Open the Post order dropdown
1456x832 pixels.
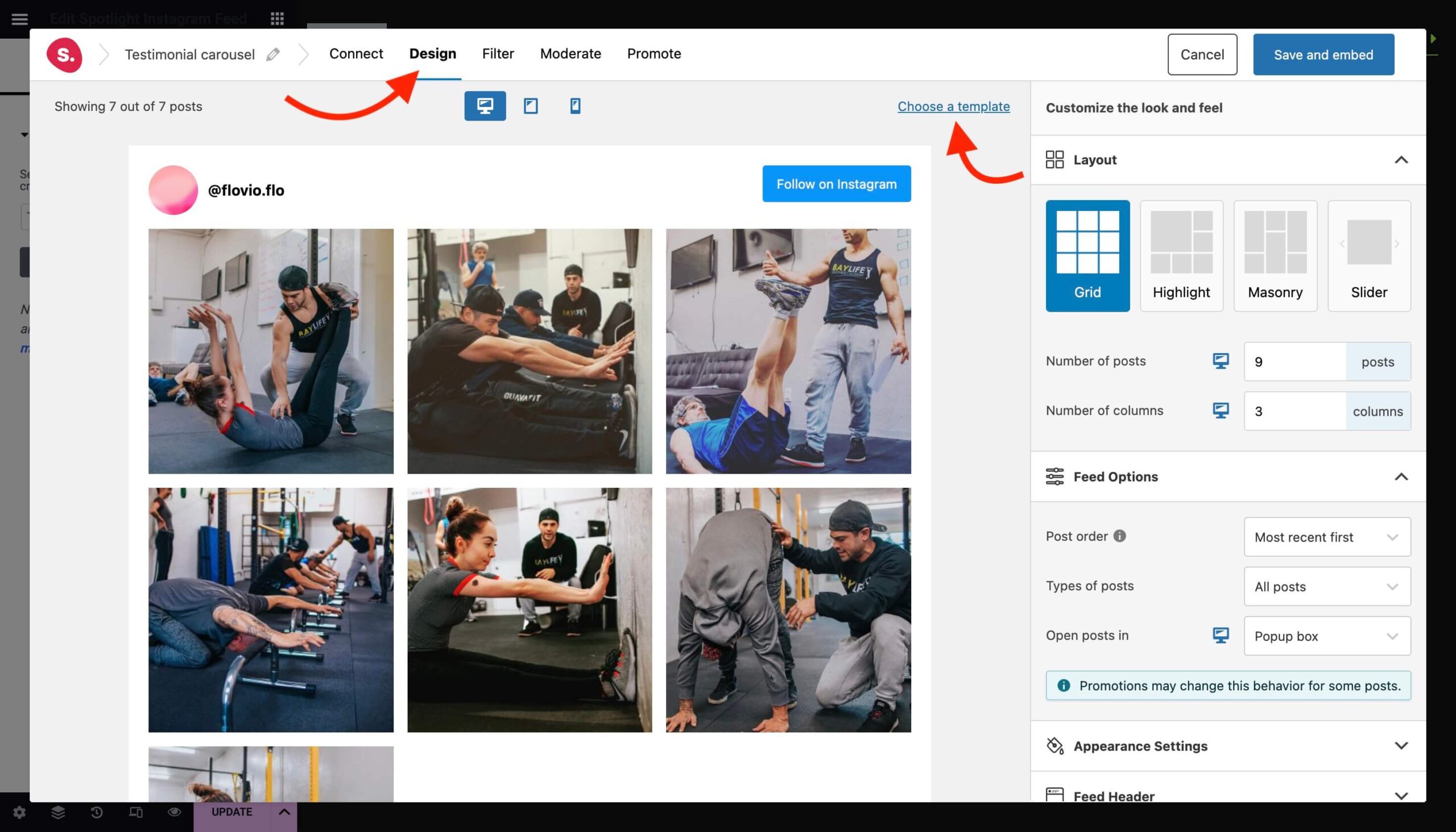click(x=1327, y=537)
